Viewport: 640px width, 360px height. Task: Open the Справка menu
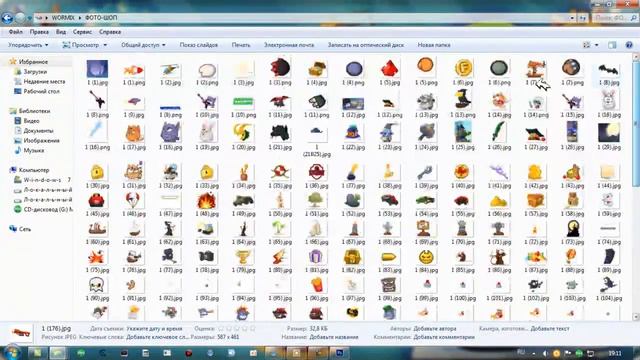click(x=110, y=32)
